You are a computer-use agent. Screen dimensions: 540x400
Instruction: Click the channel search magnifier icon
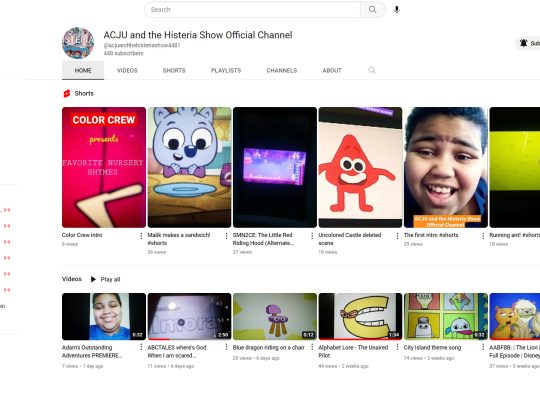tap(372, 70)
